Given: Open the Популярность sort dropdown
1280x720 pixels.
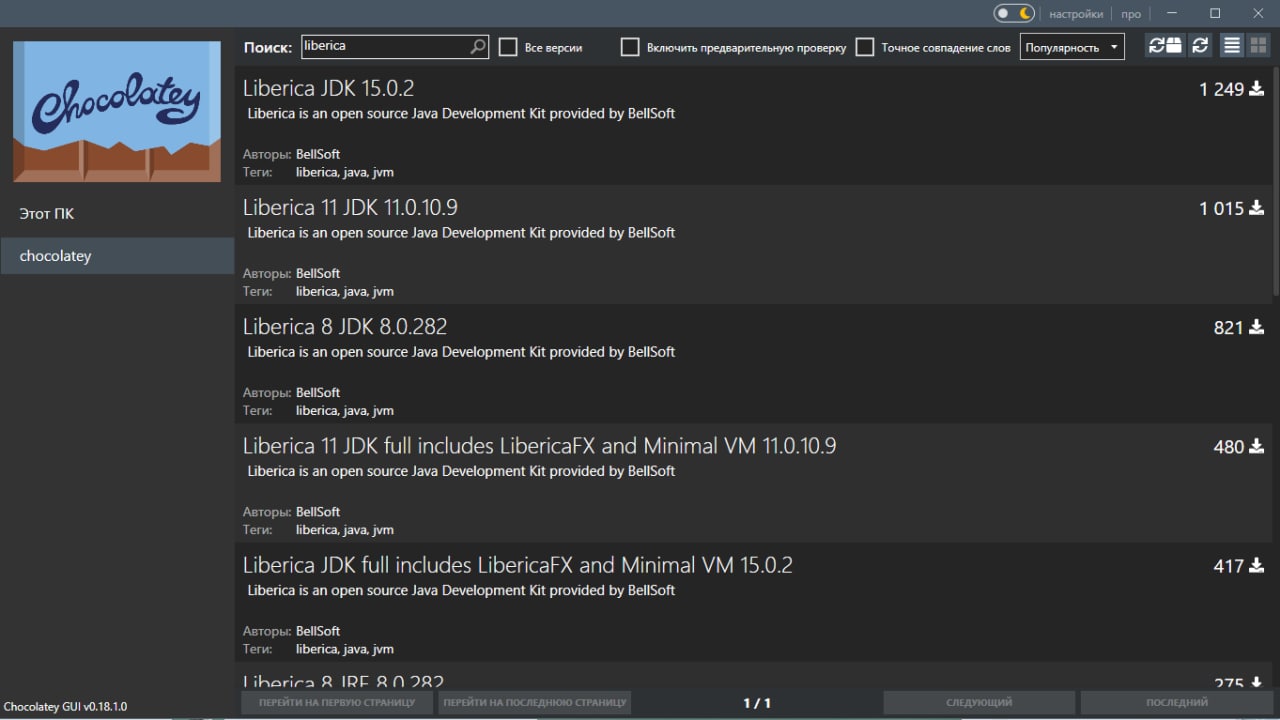Looking at the screenshot, I should tap(1072, 47).
